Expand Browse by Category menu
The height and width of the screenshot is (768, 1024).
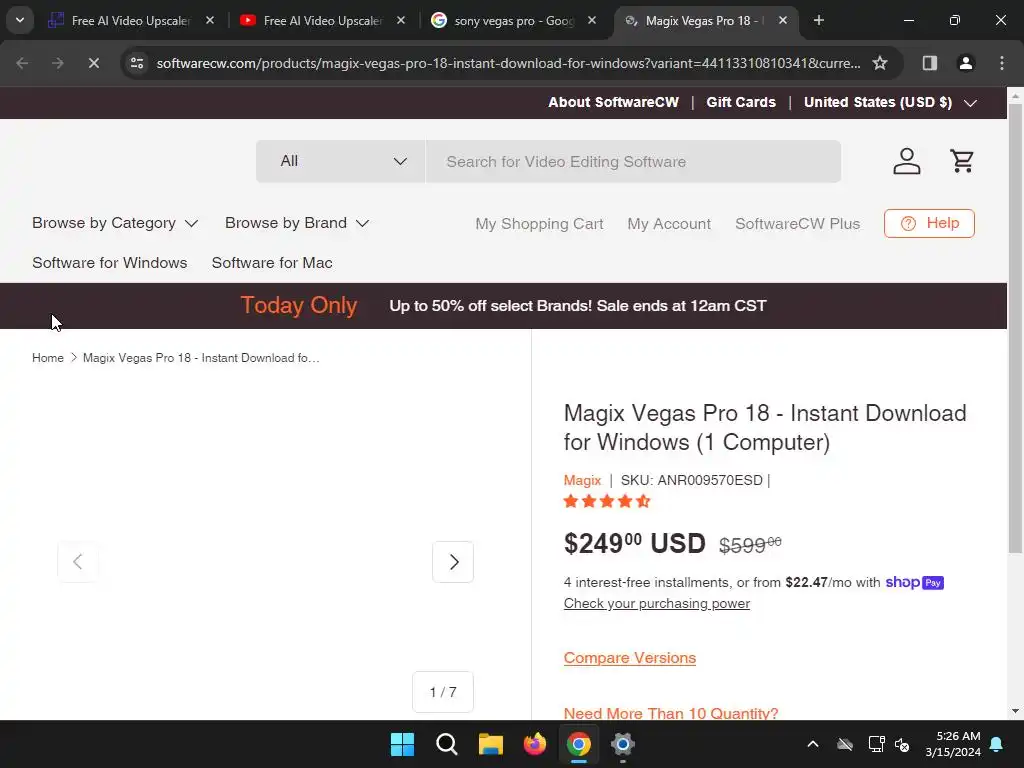pyautogui.click(x=115, y=223)
